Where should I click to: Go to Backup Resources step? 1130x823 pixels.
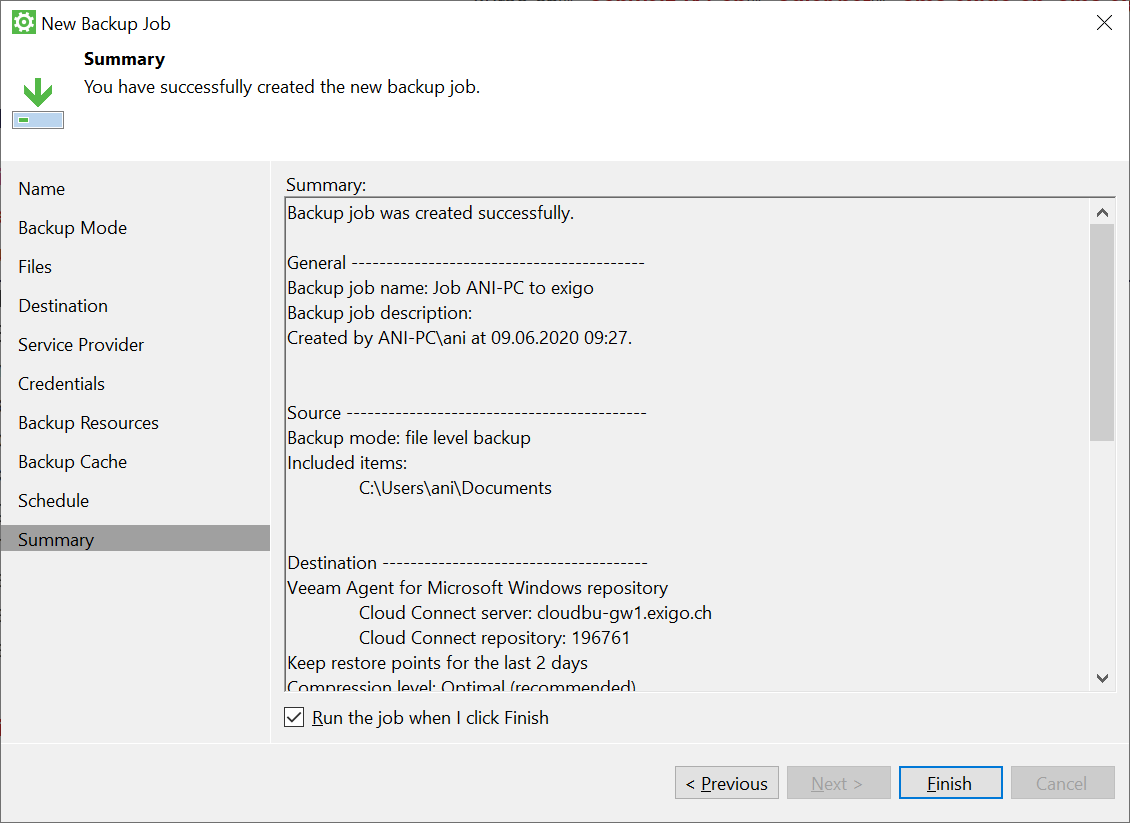click(89, 422)
